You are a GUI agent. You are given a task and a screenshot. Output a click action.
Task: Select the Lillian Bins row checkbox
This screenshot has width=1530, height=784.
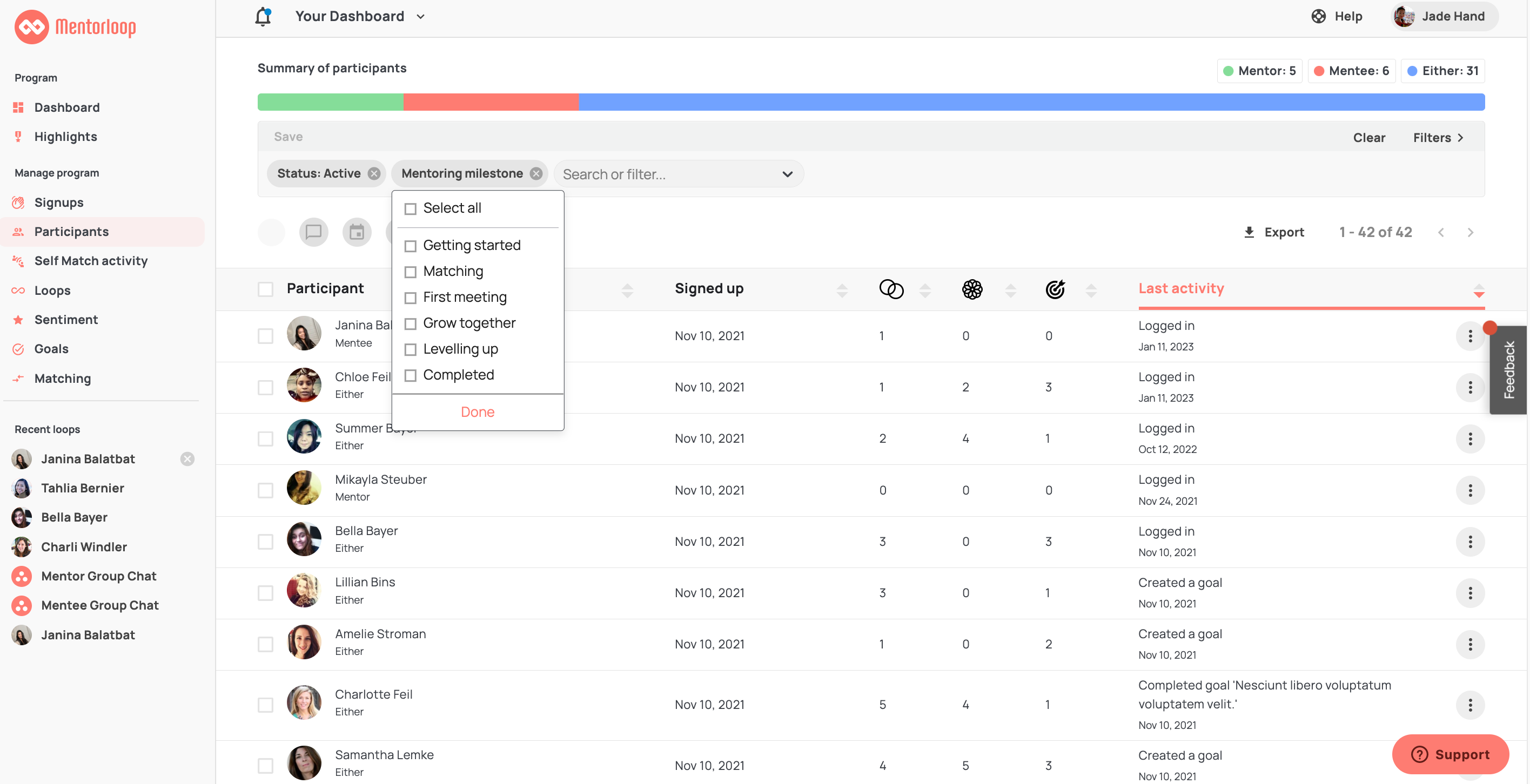tap(265, 593)
